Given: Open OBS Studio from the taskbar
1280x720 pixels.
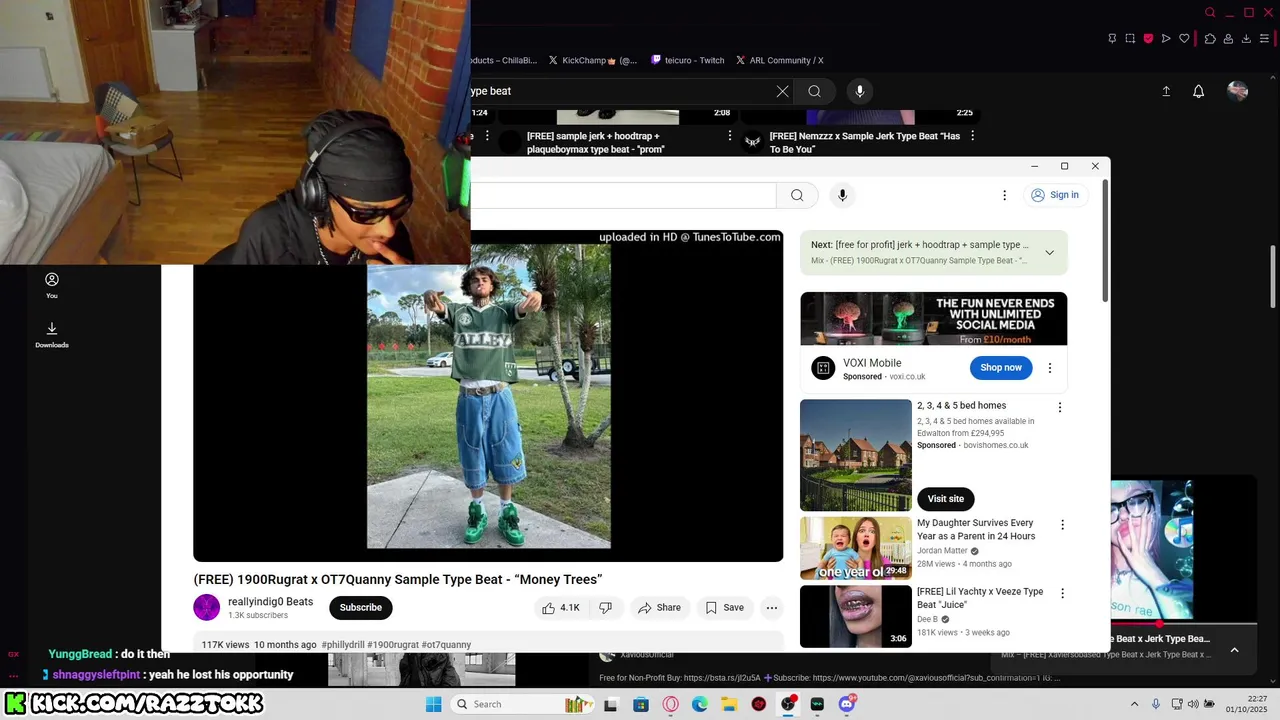Looking at the screenshot, I should (787, 704).
